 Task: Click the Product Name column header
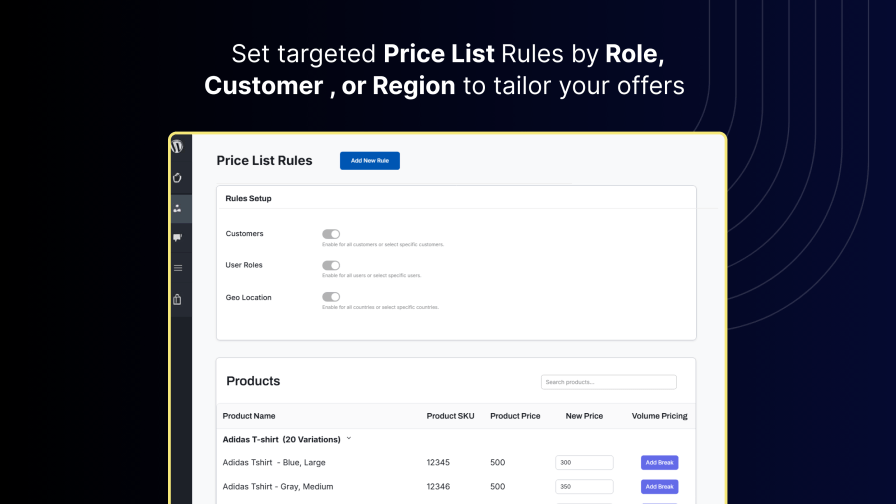(249, 416)
